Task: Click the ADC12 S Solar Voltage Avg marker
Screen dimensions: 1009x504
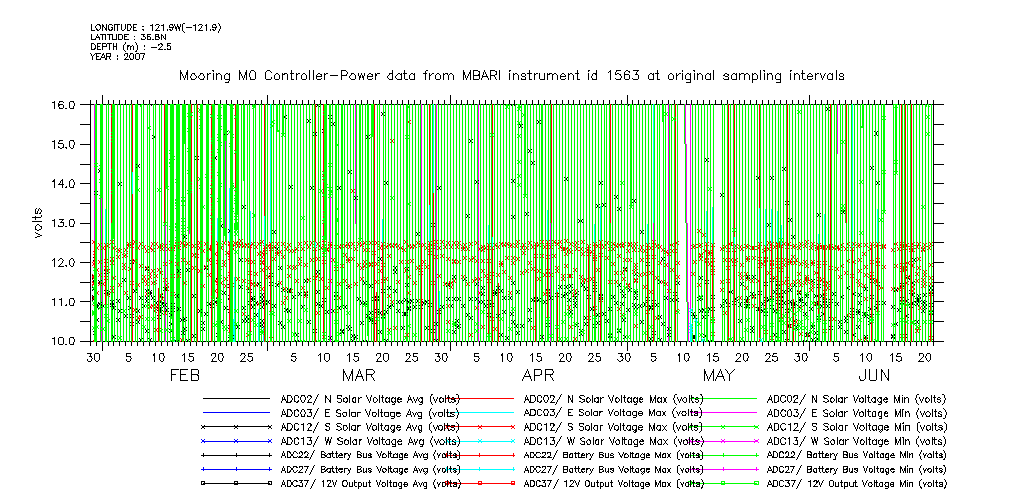Action: (236, 427)
